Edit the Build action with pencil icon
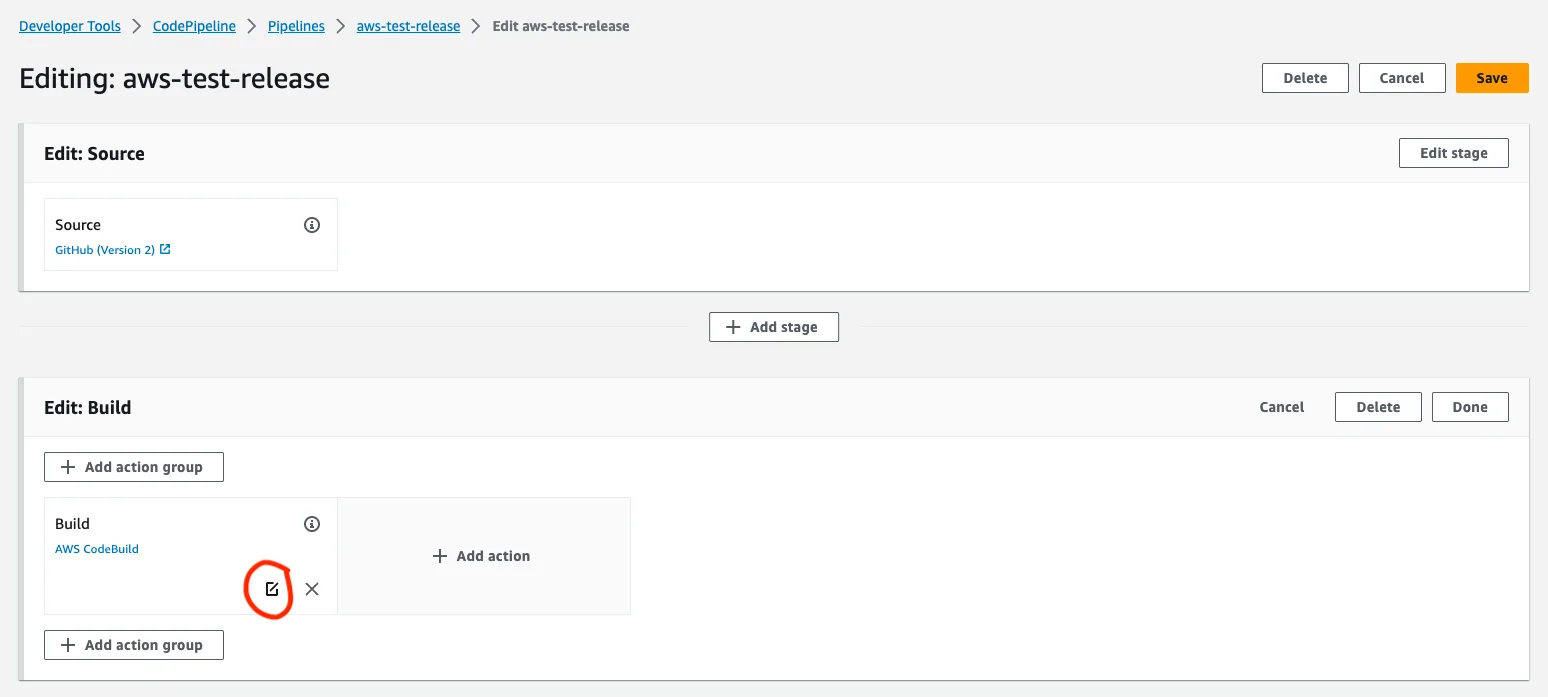The width and height of the screenshot is (1548, 697). coord(271,589)
